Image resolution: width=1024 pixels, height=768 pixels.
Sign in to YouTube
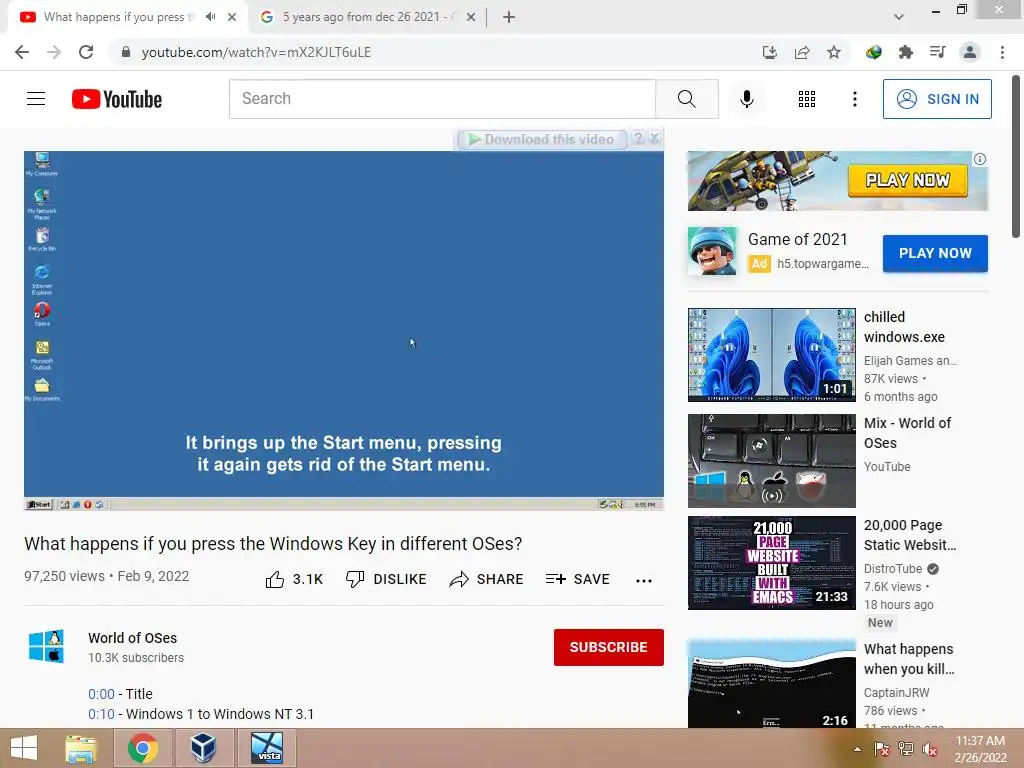(x=936, y=99)
